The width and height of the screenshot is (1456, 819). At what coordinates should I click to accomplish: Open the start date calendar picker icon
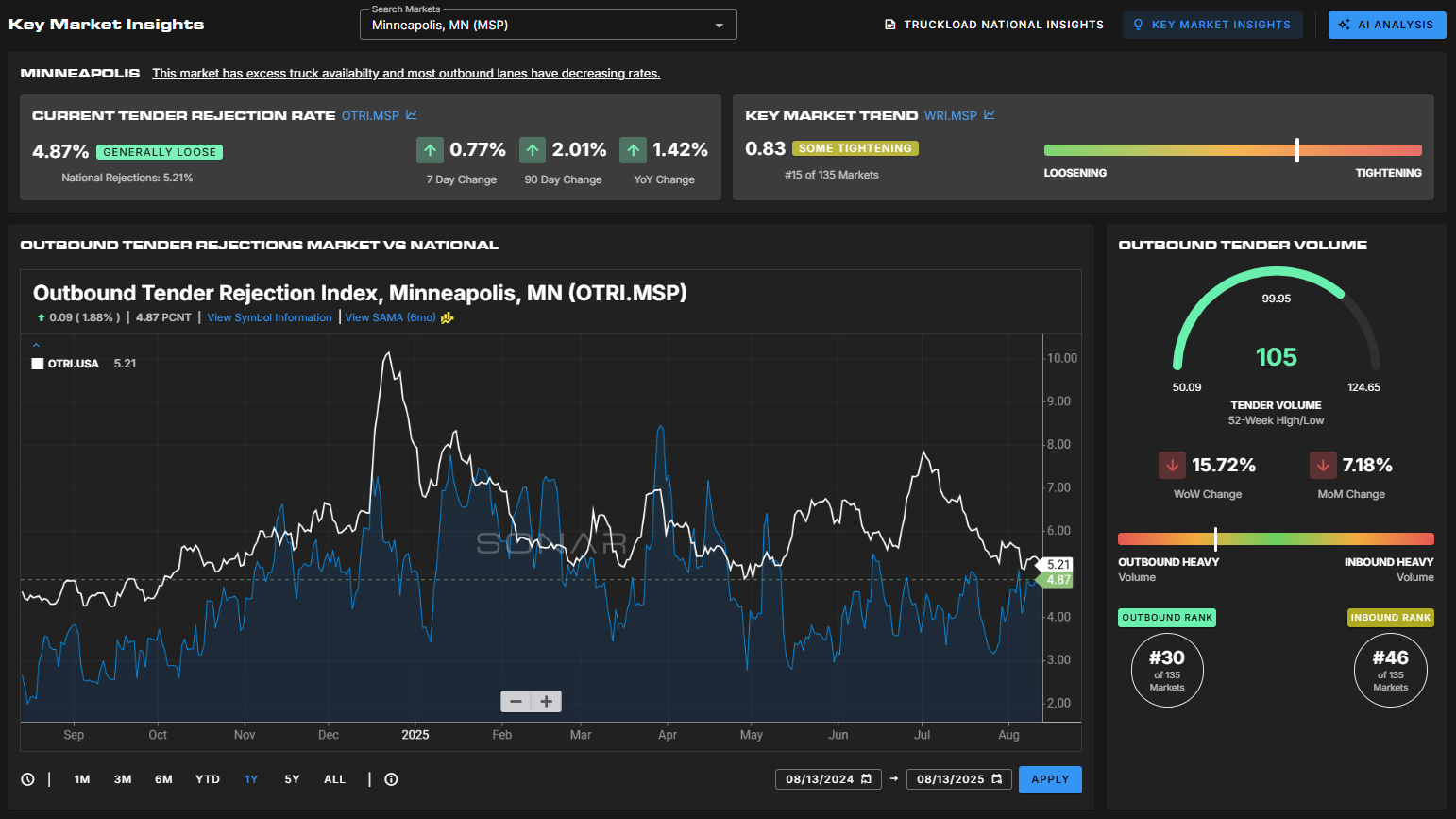click(867, 779)
